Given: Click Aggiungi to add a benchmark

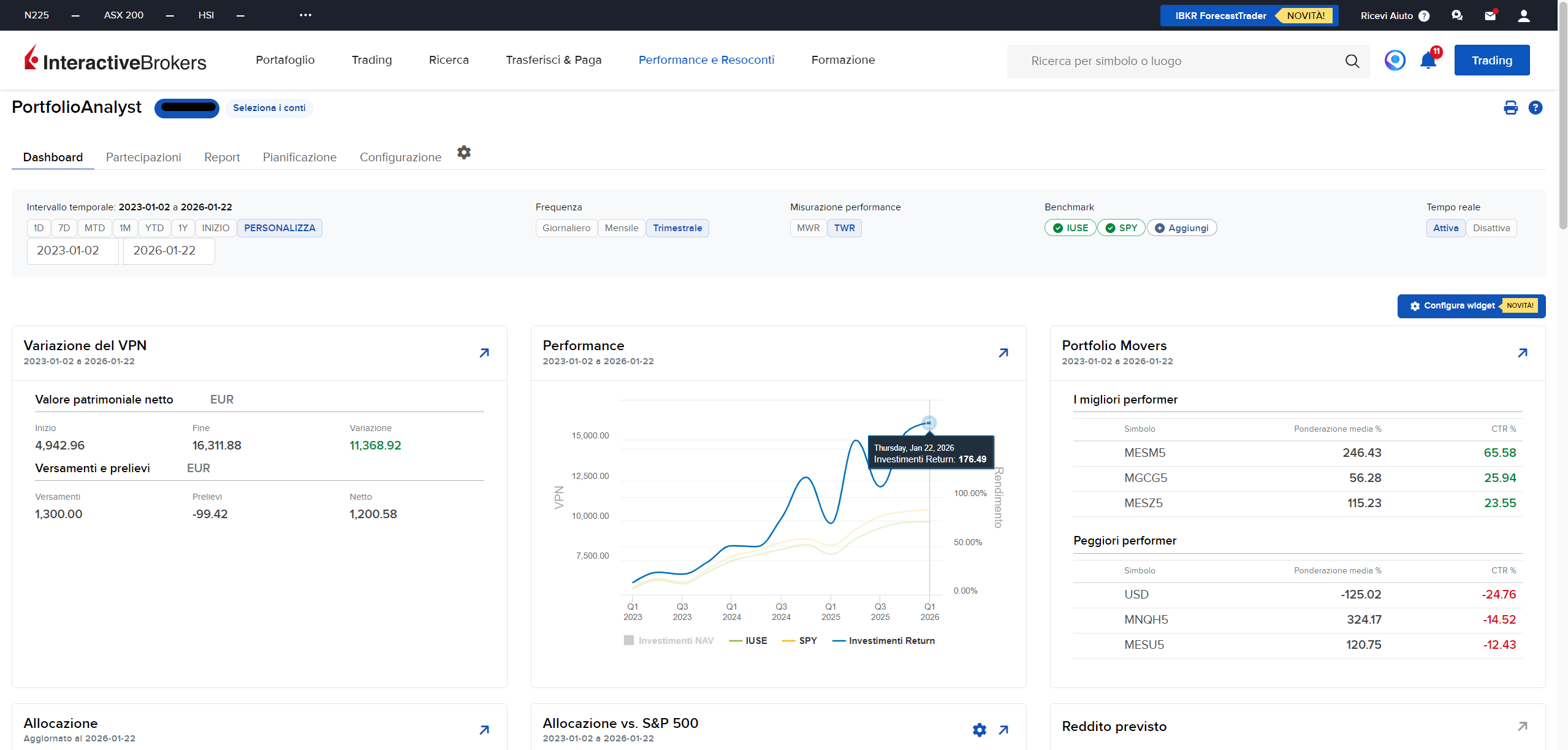Looking at the screenshot, I should [x=1182, y=228].
